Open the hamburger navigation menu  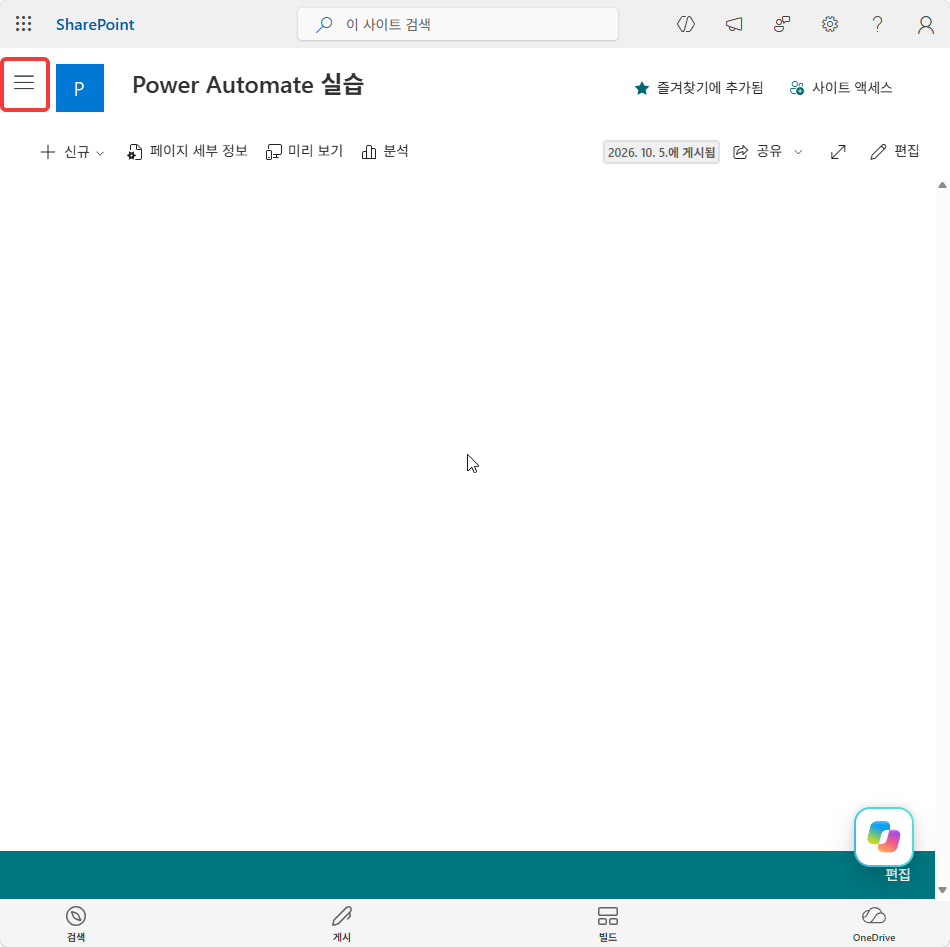pos(25,84)
